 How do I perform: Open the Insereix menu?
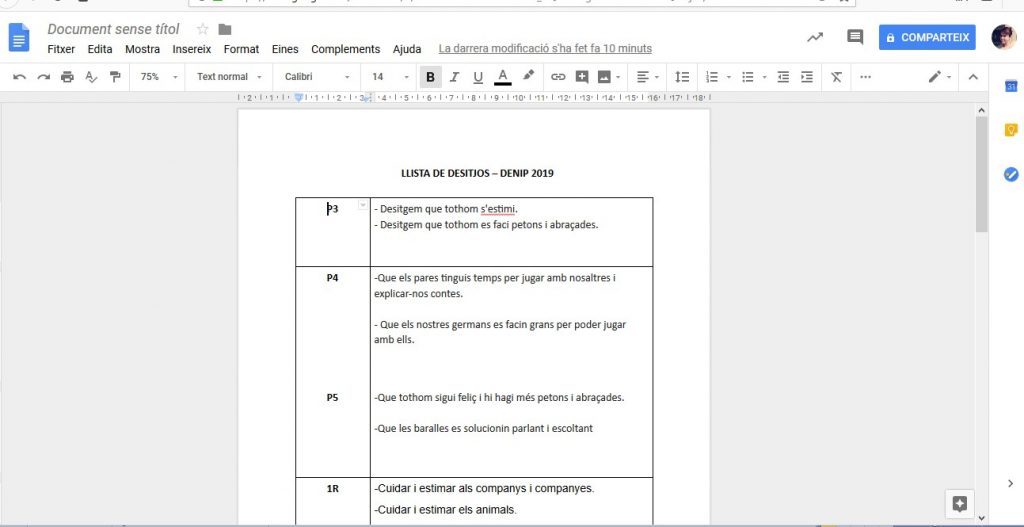[x=192, y=49]
